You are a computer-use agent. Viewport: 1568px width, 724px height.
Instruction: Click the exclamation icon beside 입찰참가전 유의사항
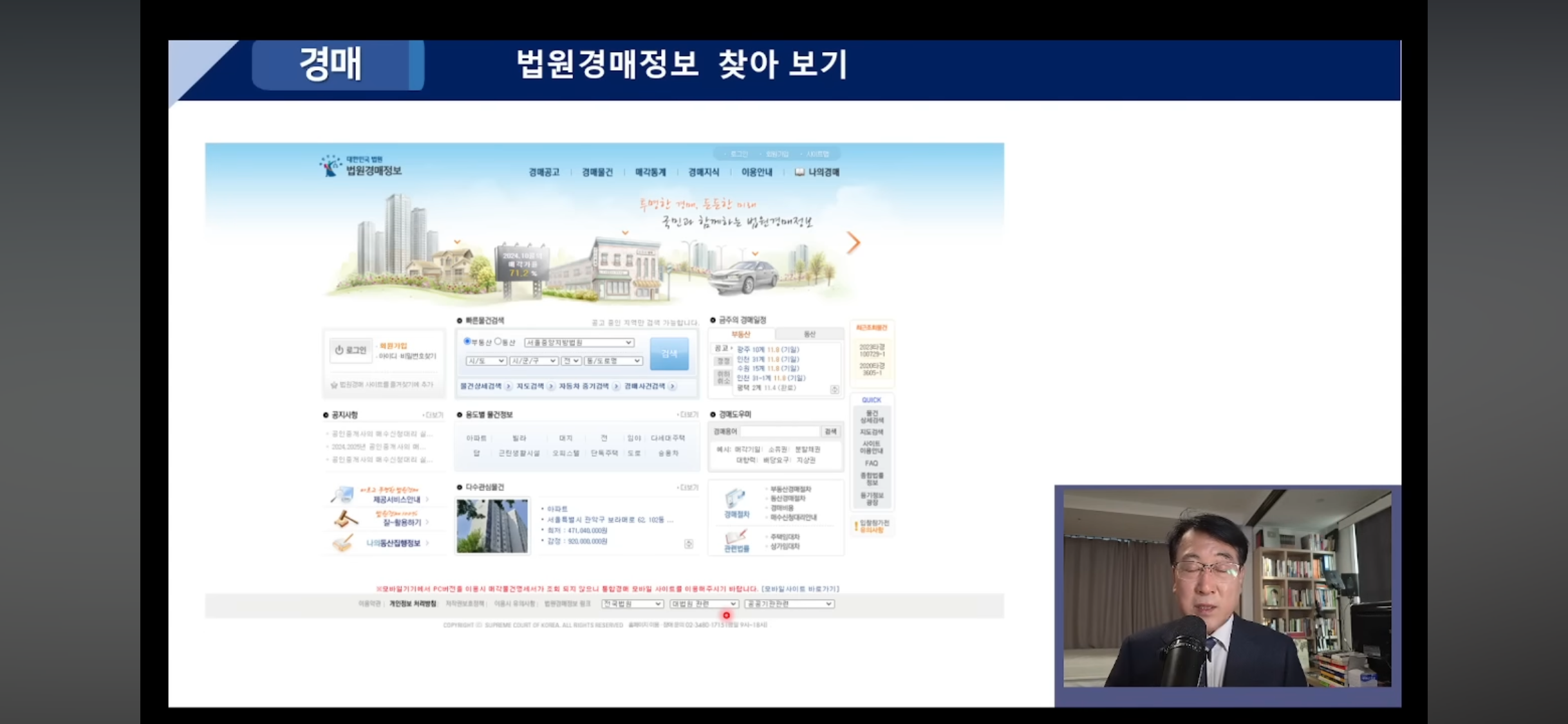(855, 526)
